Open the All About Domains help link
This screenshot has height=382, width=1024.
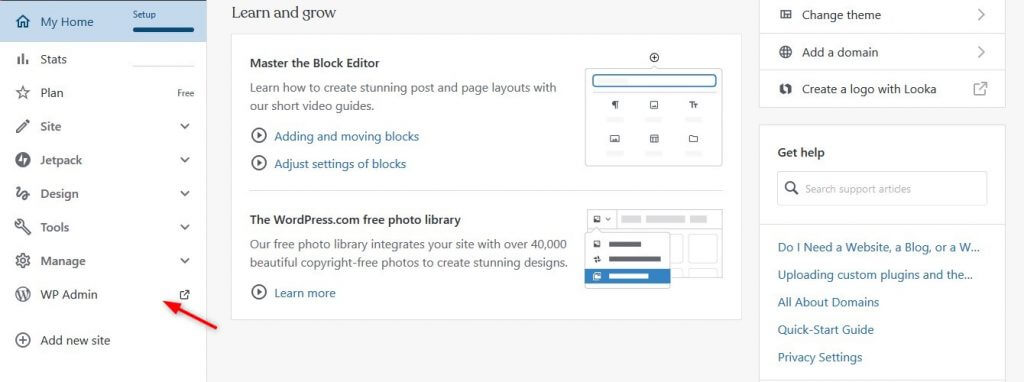pyautogui.click(x=828, y=302)
